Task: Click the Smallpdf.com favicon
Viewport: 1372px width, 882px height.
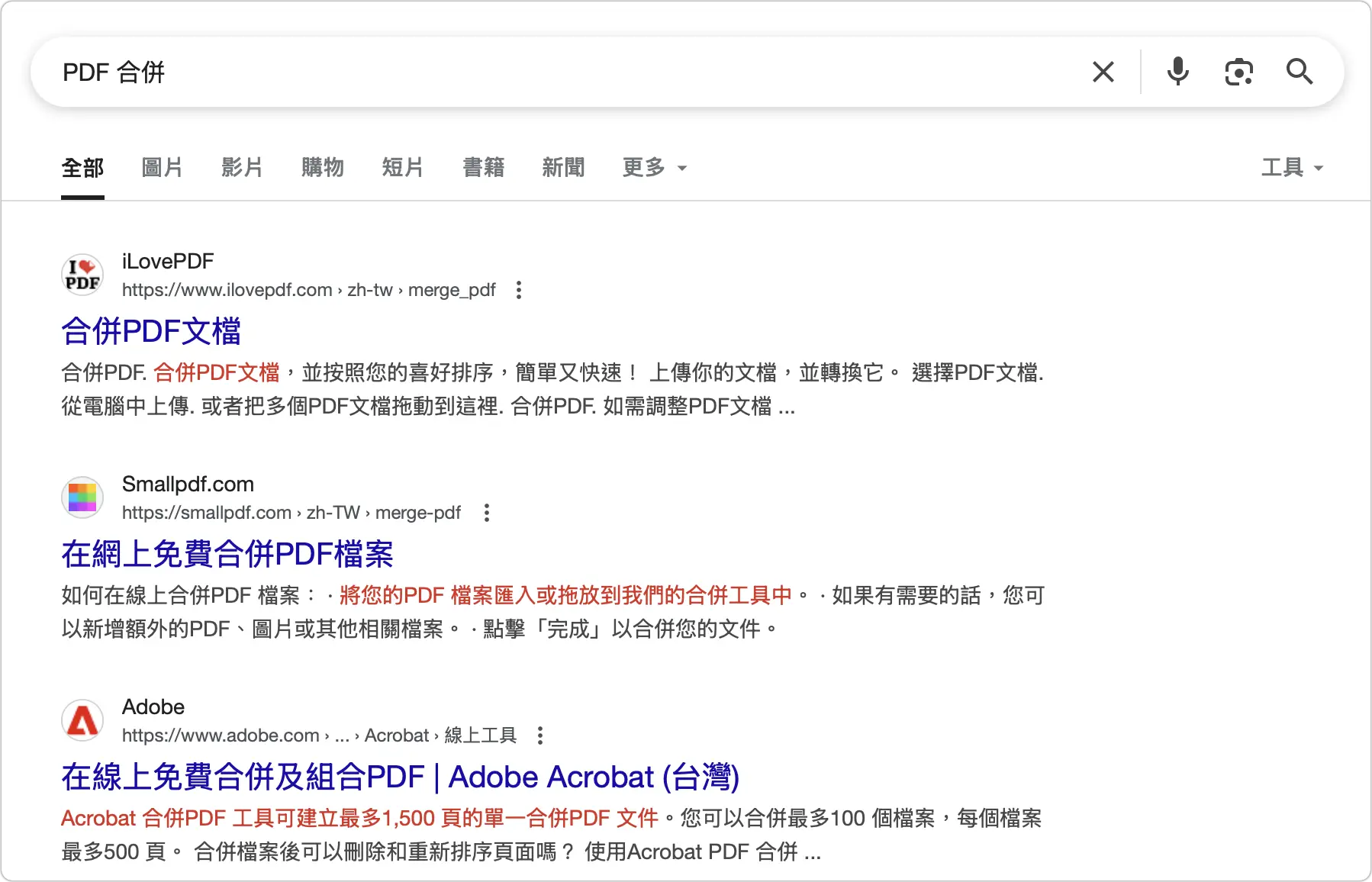Action: pyautogui.click(x=82, y=497)
